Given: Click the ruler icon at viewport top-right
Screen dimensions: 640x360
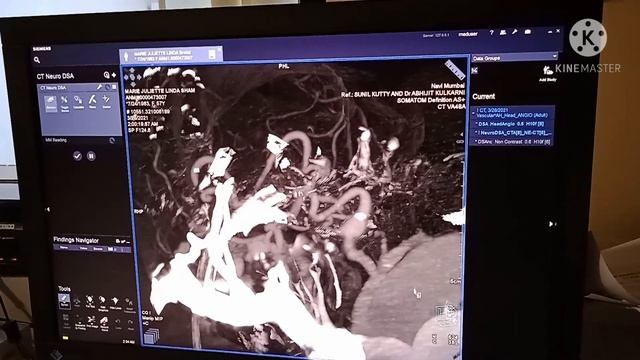Looking at the screenshot, I should click(454, 70).
